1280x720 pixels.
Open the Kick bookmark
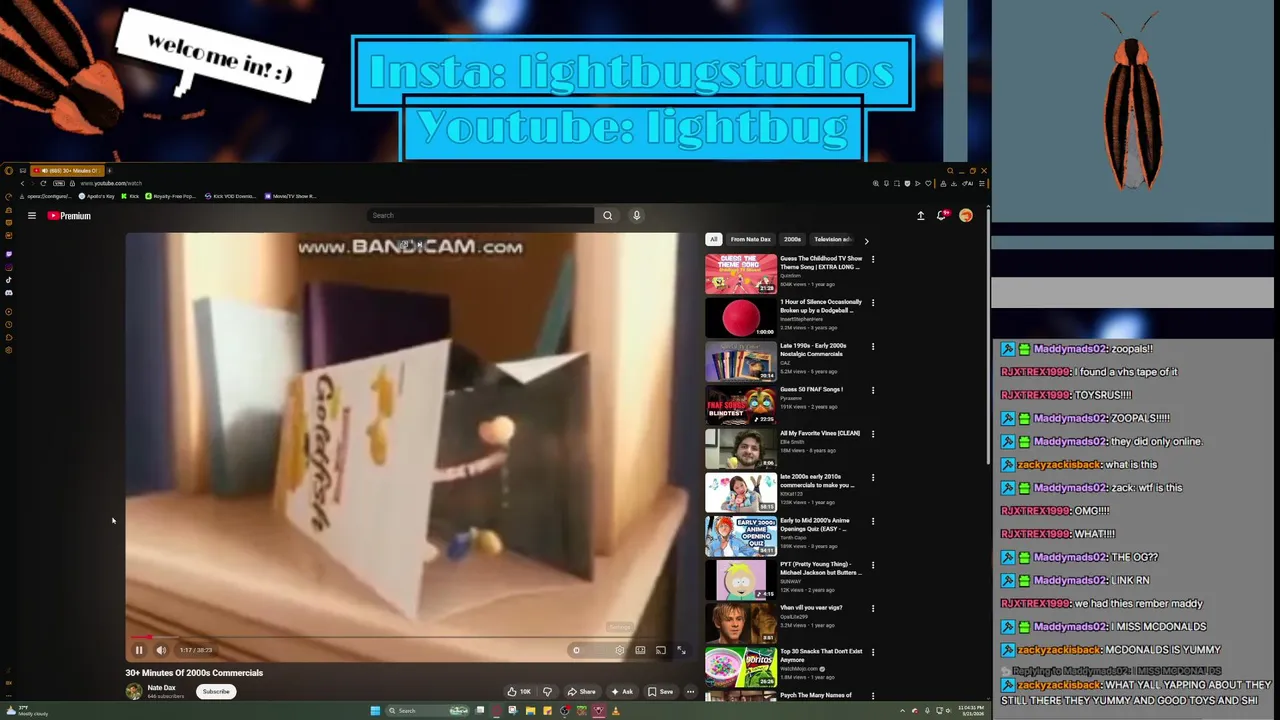coord(131,196)
